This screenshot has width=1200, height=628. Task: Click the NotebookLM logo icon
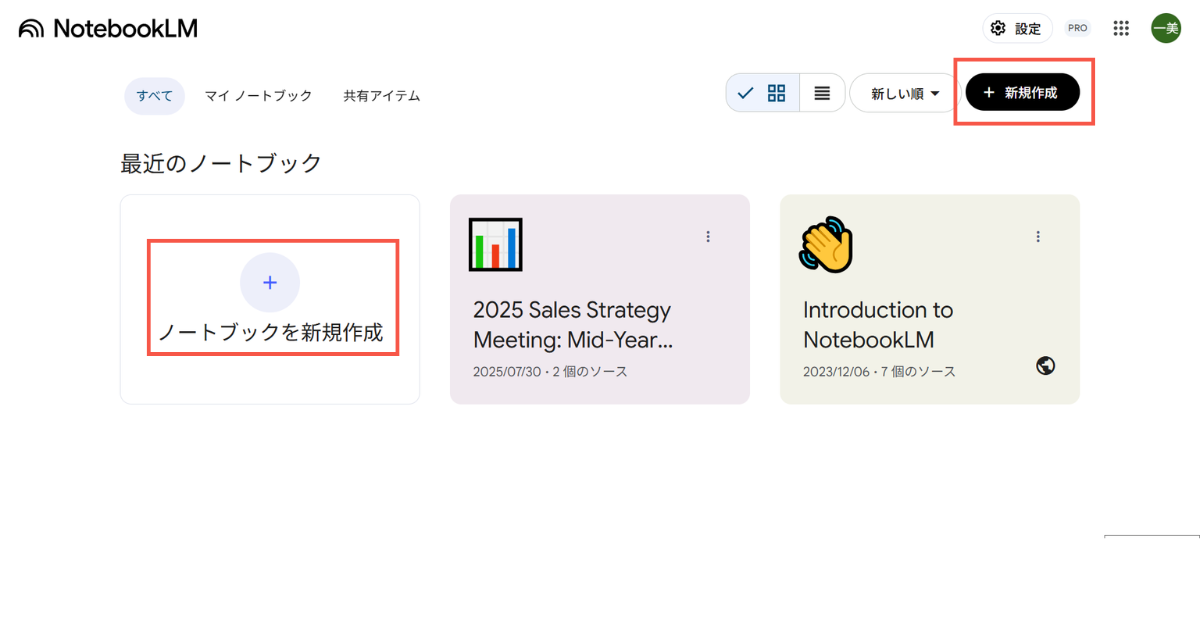[x=31, y=29]
